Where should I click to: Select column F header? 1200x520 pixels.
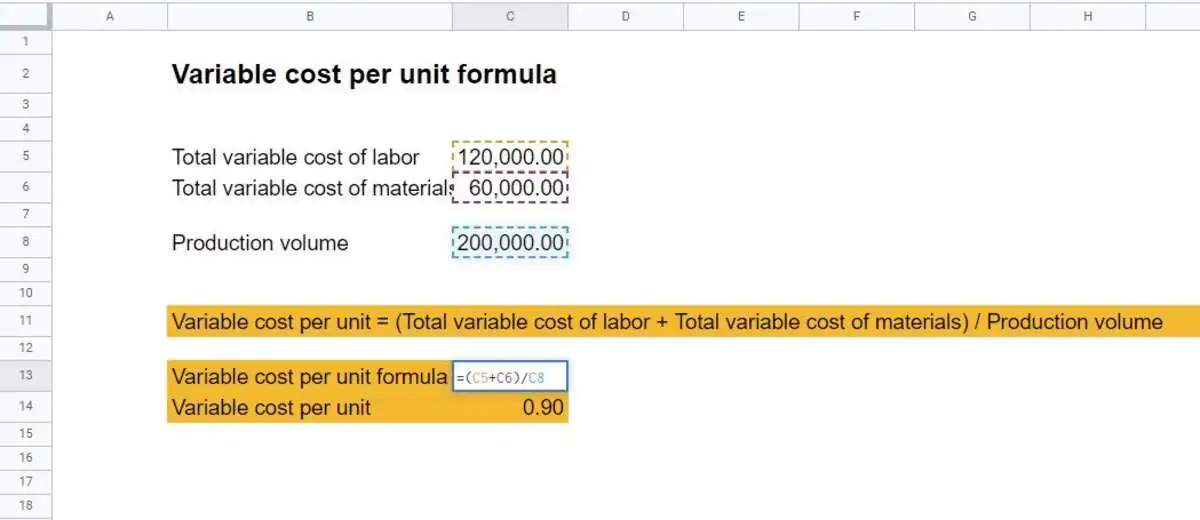coord(857,16)
